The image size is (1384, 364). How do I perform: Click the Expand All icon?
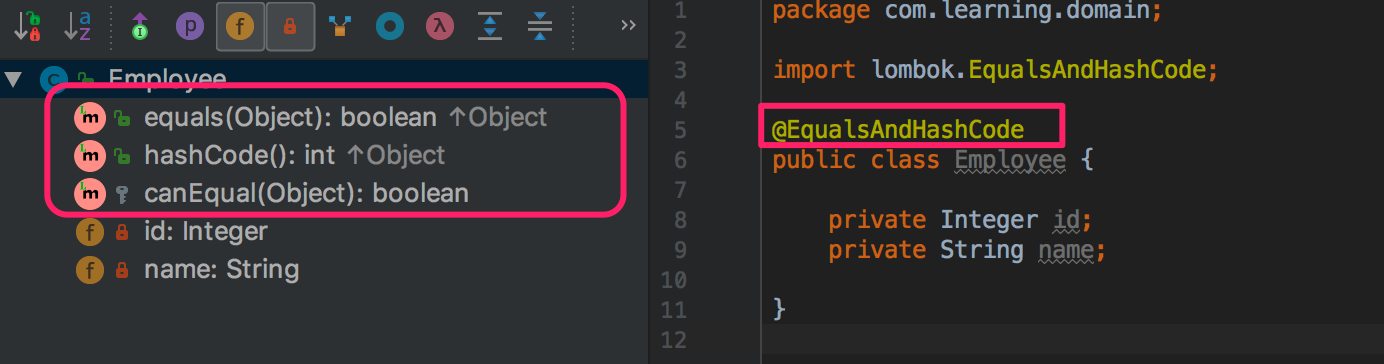(x=490, y=27)
